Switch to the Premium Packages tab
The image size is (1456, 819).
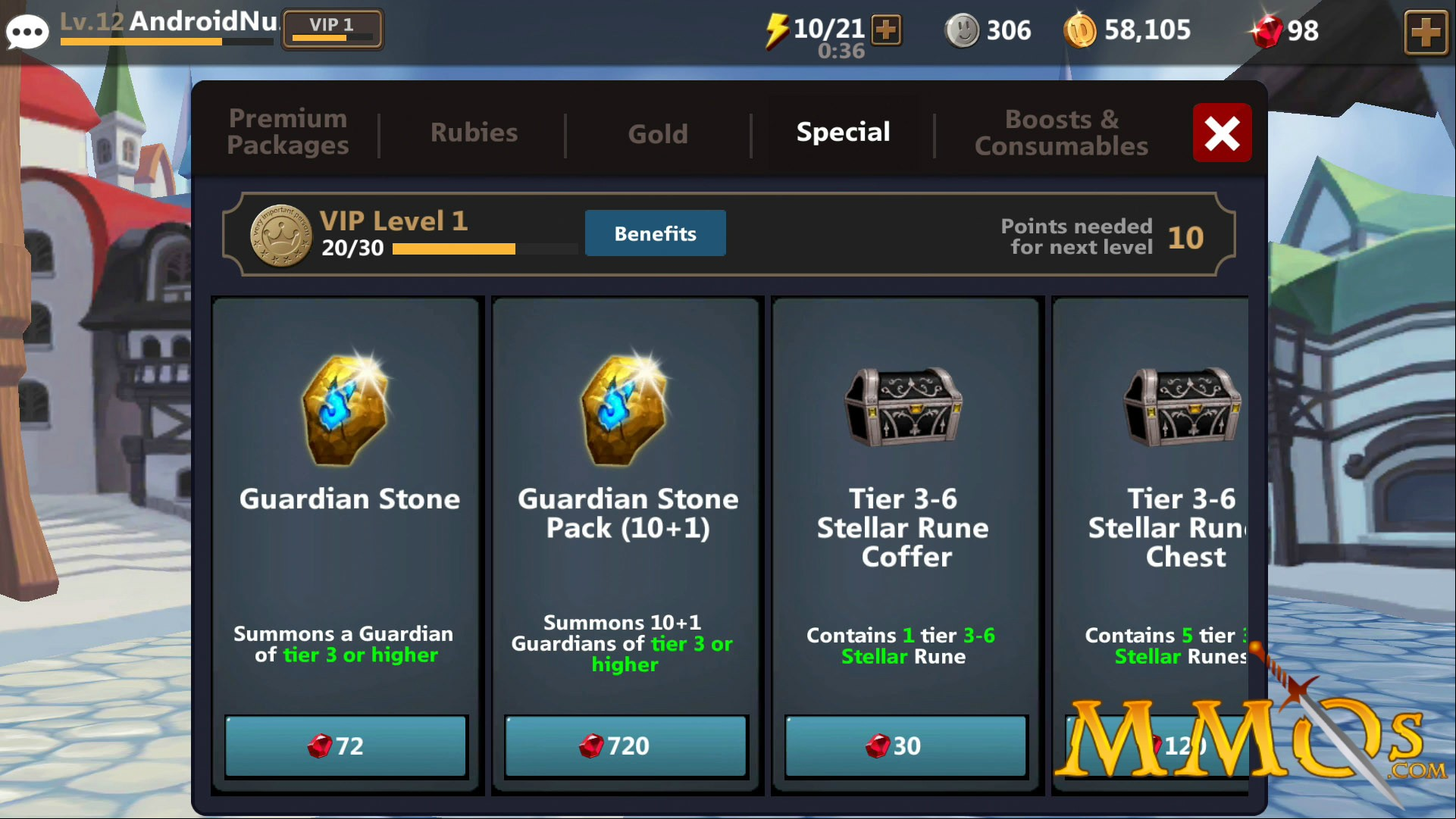pos(288,132)
